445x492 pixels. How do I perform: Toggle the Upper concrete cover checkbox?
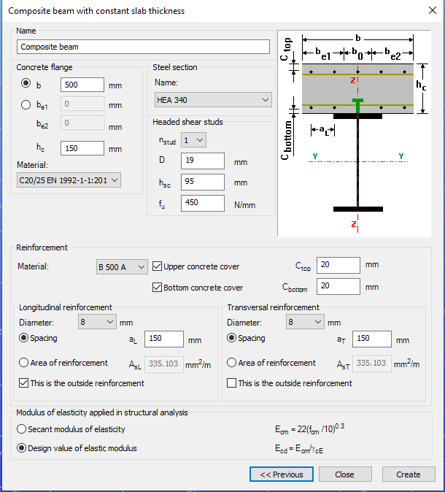point(157,266)
